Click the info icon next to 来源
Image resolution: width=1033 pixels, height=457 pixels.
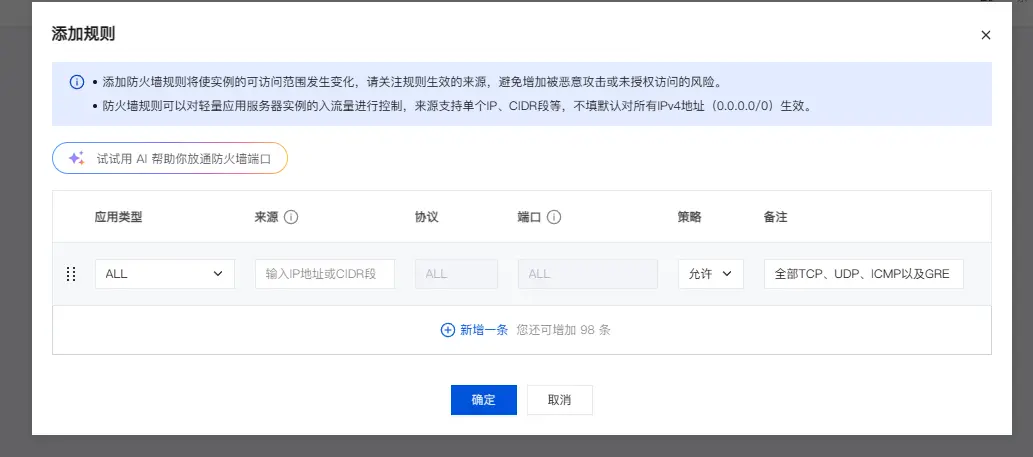pyautogui.click(x=292, y=217)
